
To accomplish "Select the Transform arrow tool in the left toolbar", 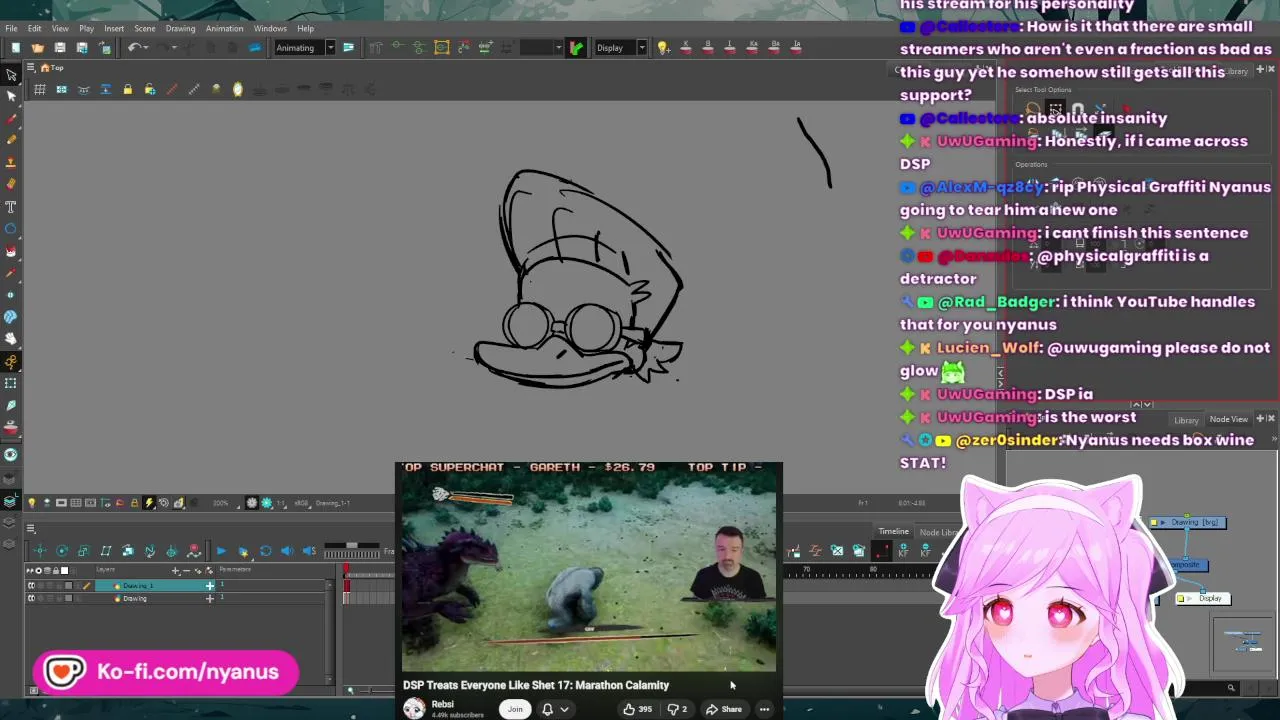I will [11, 75].
